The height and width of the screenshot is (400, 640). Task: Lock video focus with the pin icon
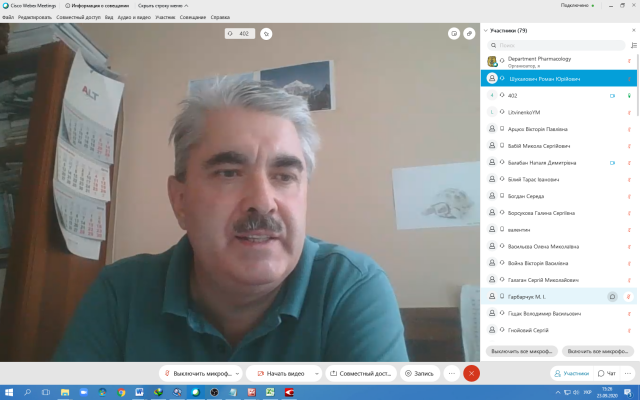pyautogui.click(x=266, y=34)
